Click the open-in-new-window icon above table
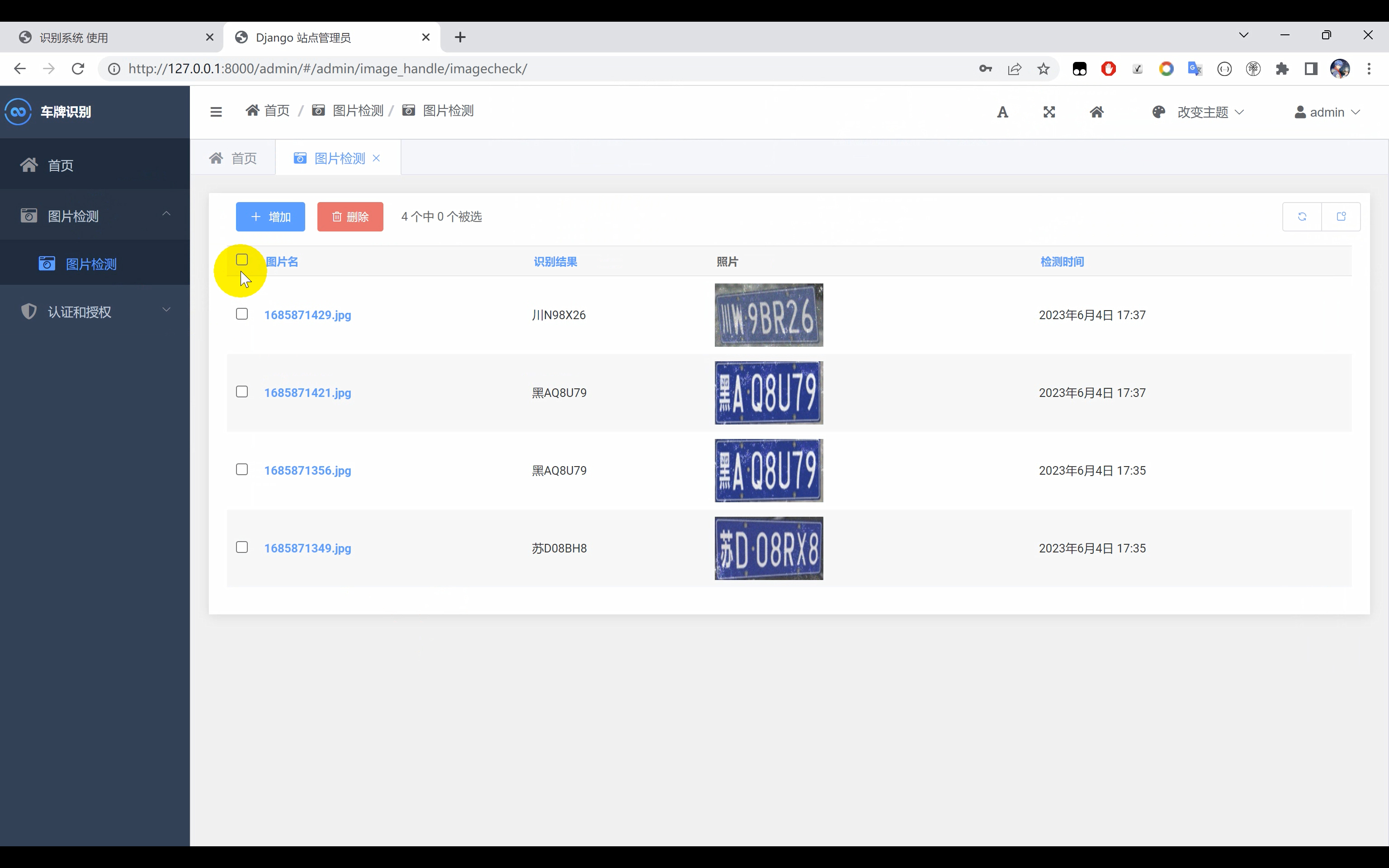Image resolution: width=1389 pixels, height=868 pixels. 1341,217
